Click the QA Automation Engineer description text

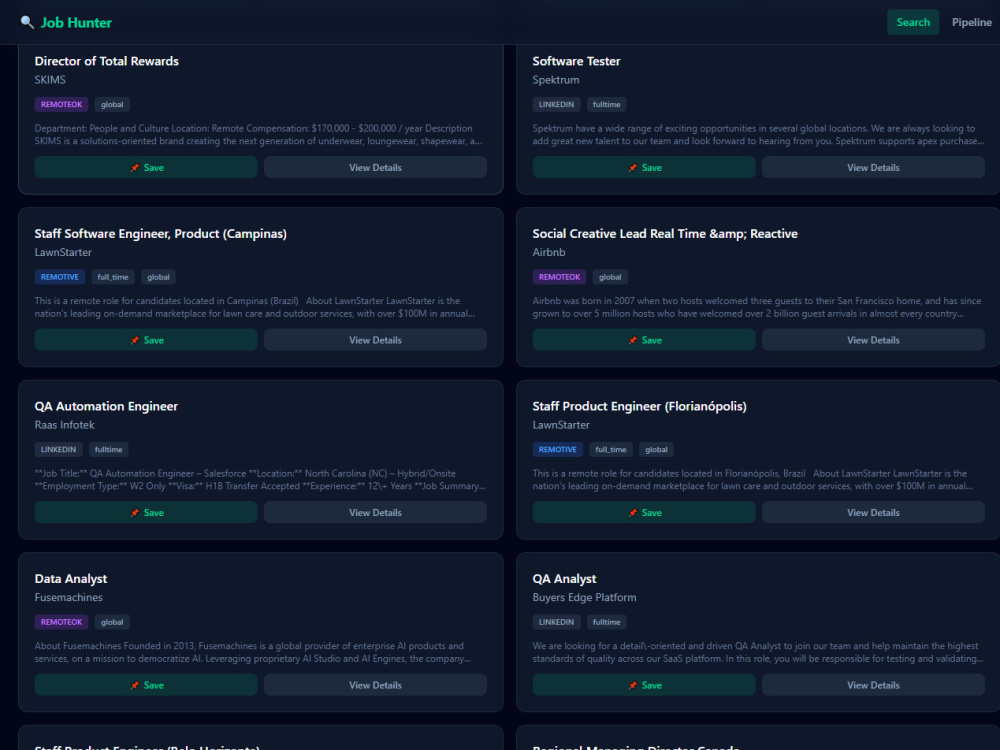pos(260,480)
